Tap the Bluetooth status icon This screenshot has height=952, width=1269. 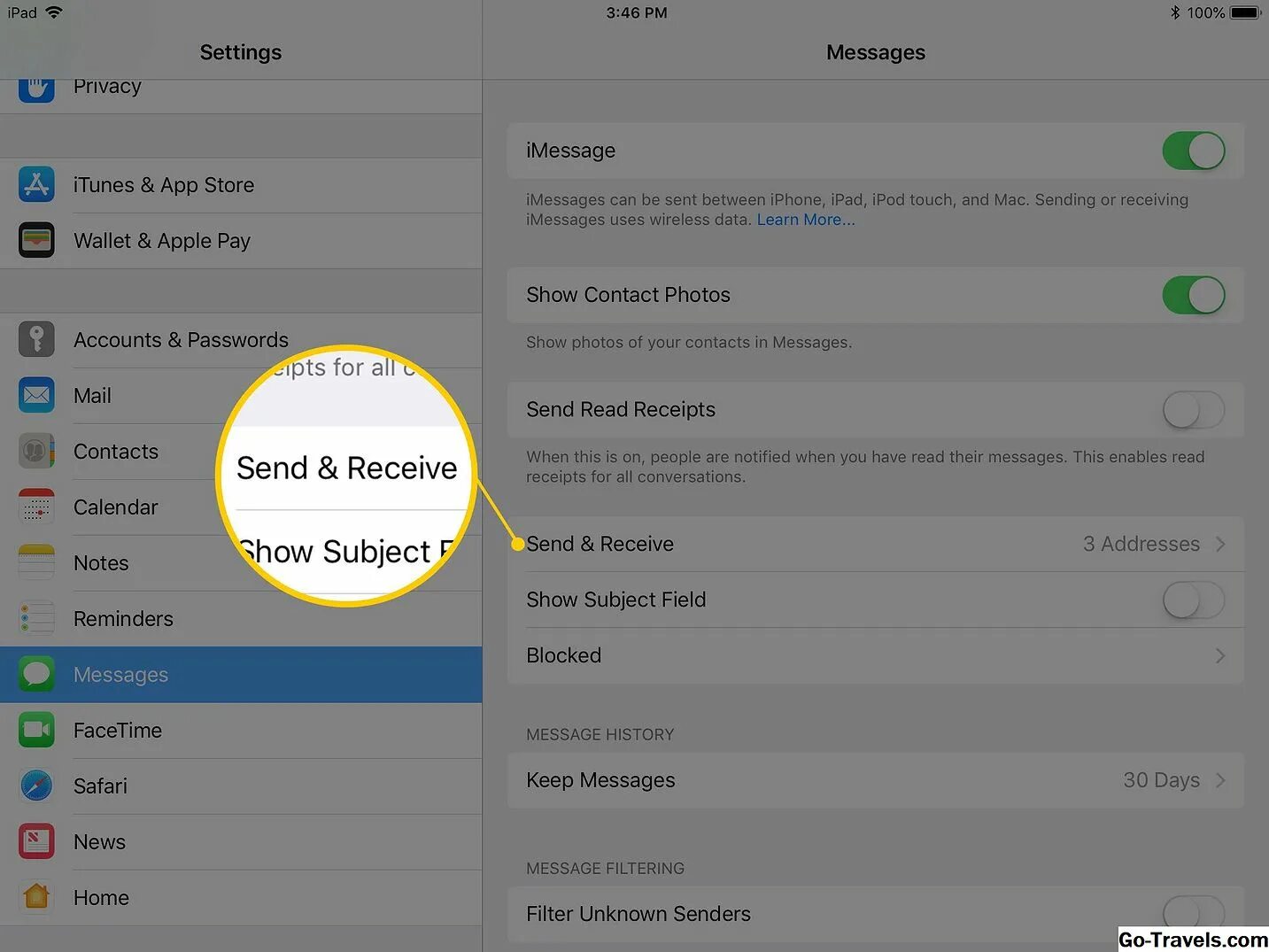point(1175,12)
